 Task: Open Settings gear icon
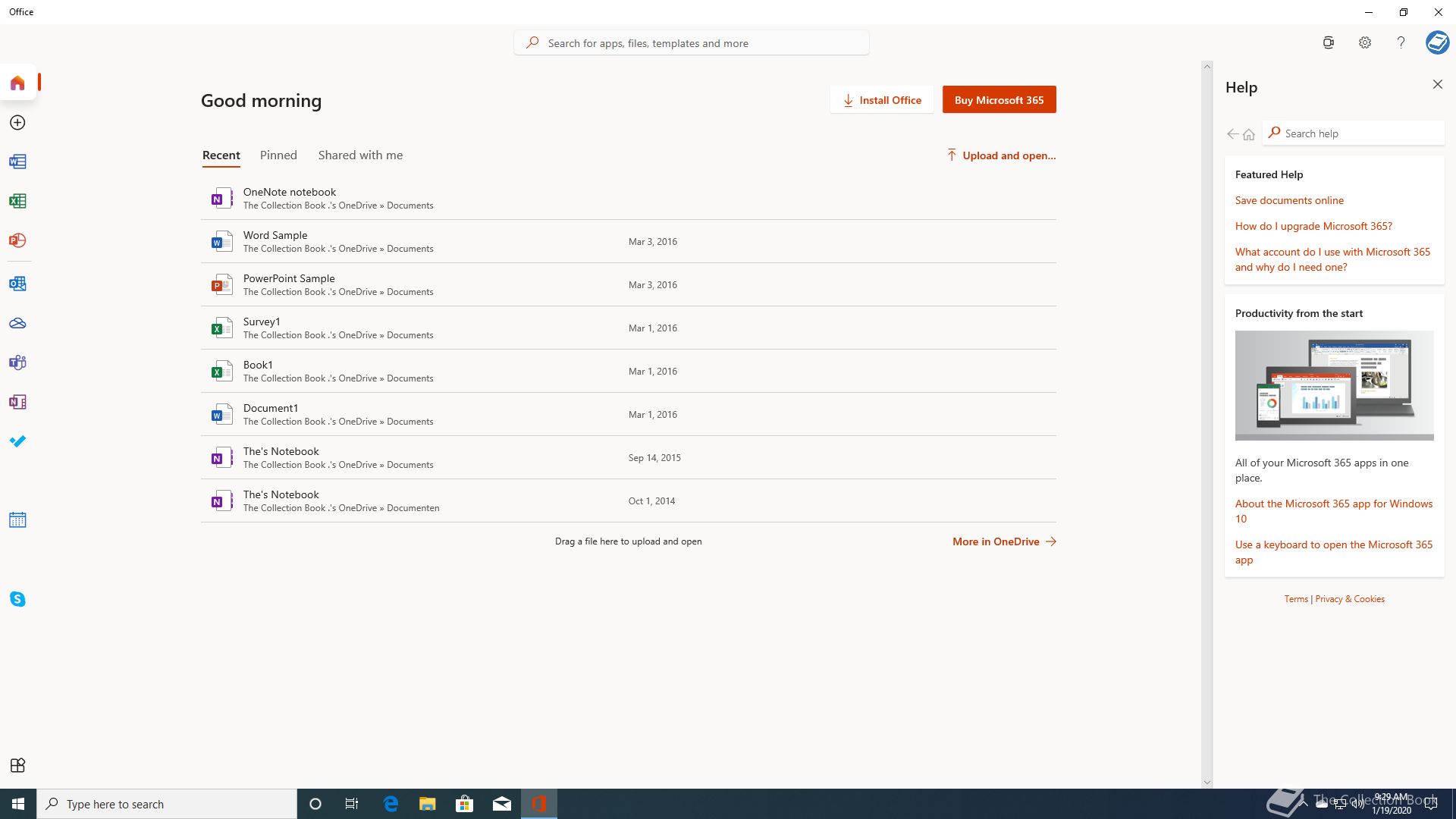[x=1365, y=42]
